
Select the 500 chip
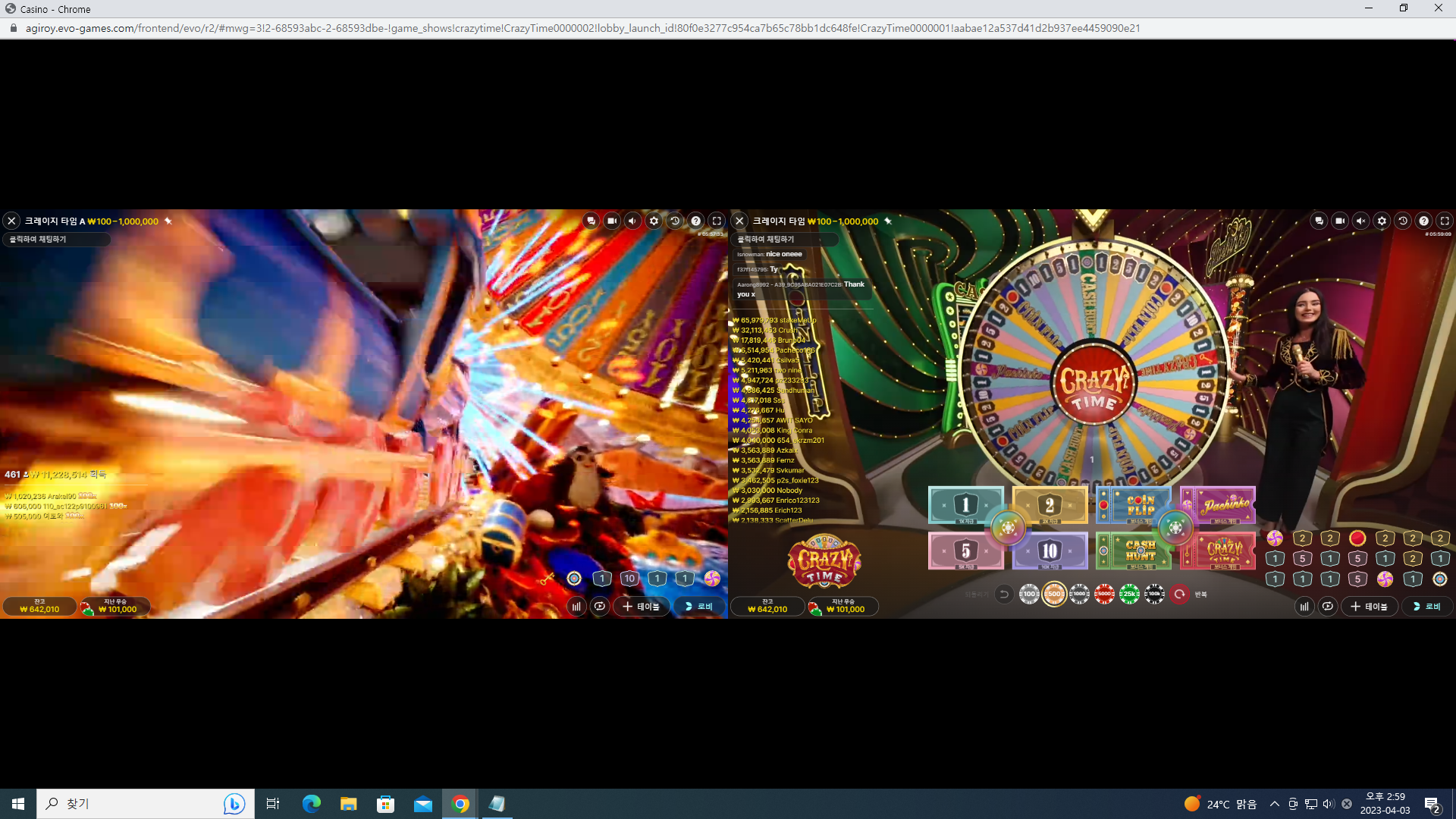(1054, 595)
